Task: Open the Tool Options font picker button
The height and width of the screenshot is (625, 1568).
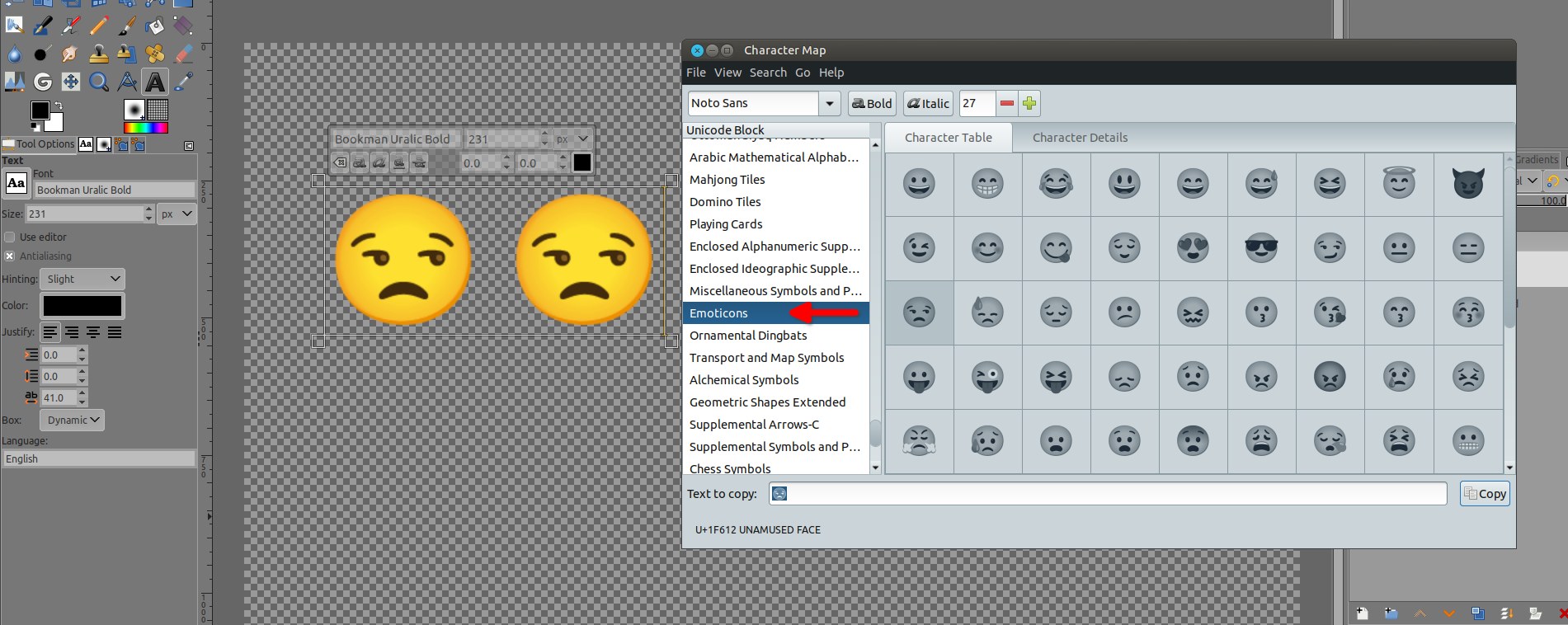Action: [16, 183]
